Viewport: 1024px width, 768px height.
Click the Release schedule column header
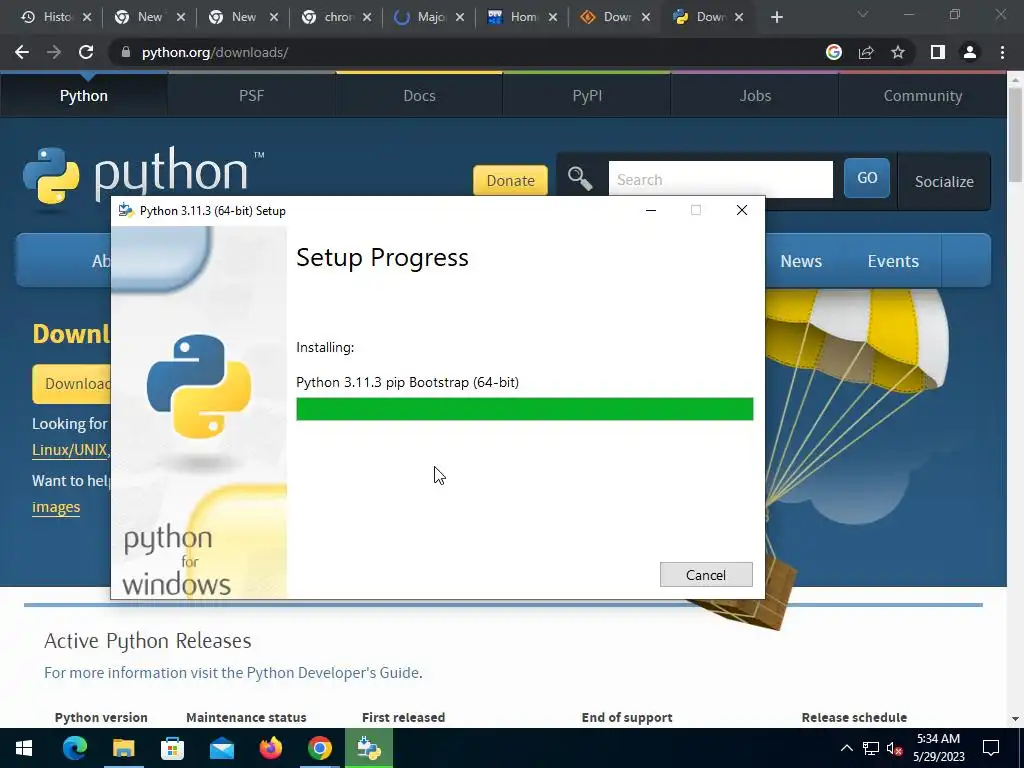854,717
